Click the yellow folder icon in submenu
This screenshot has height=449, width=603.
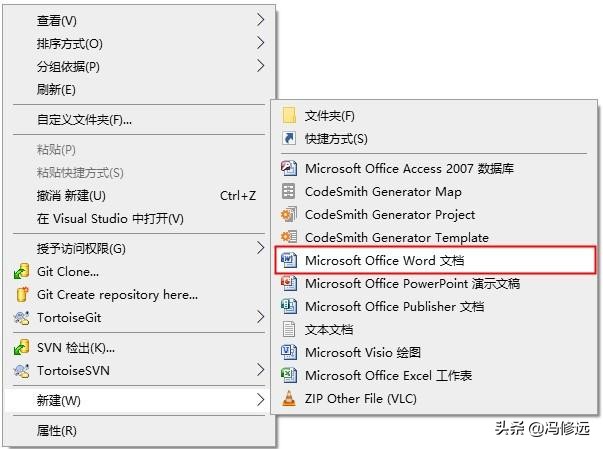click(289, 116)
